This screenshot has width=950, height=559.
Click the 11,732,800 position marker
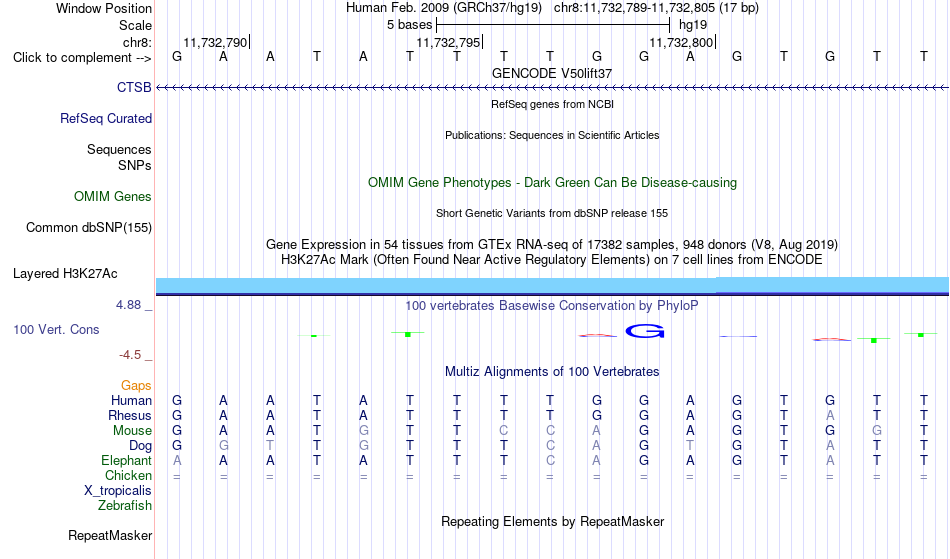pos(681,42)
